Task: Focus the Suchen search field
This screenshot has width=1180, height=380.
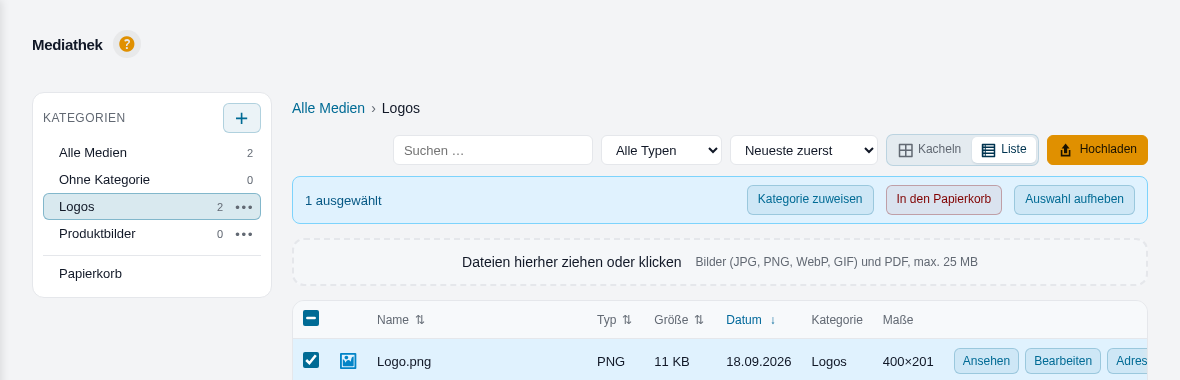Action: click(493, 150)
